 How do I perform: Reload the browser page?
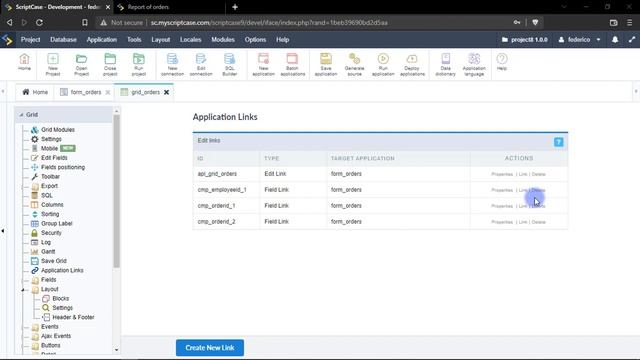[x=39, y=22]
